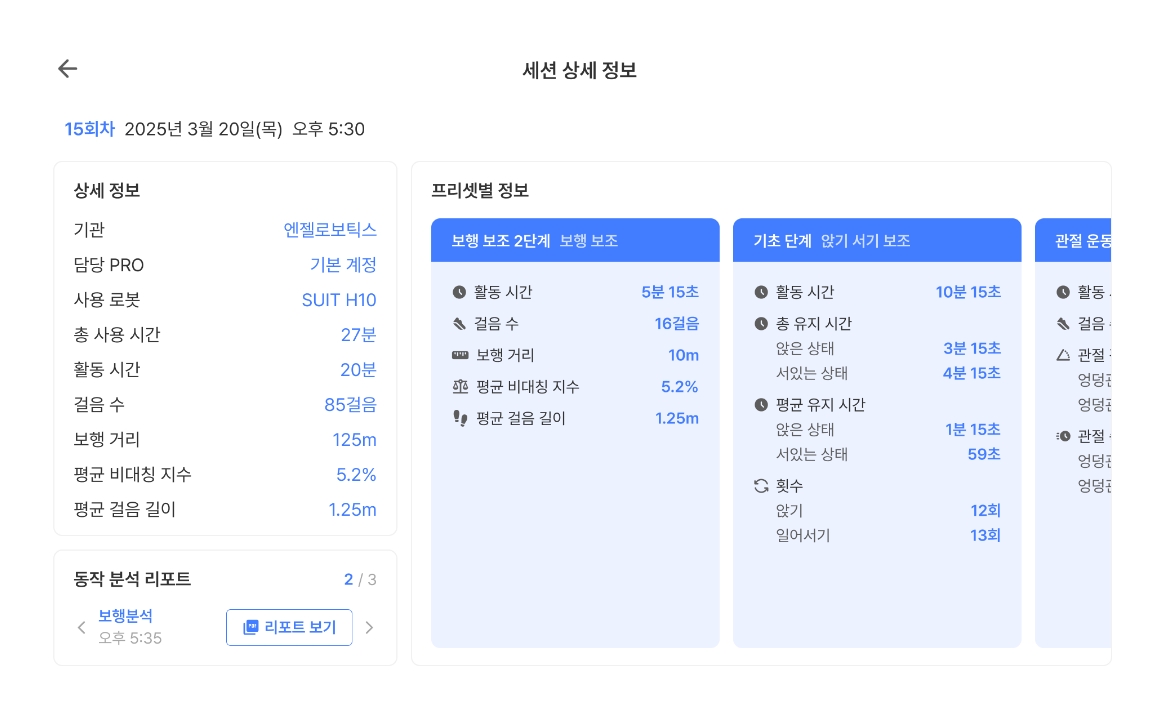Click the 걸음 수 footstep icon
Screen dimensions: 1166x723
click(x=459, y=324)
